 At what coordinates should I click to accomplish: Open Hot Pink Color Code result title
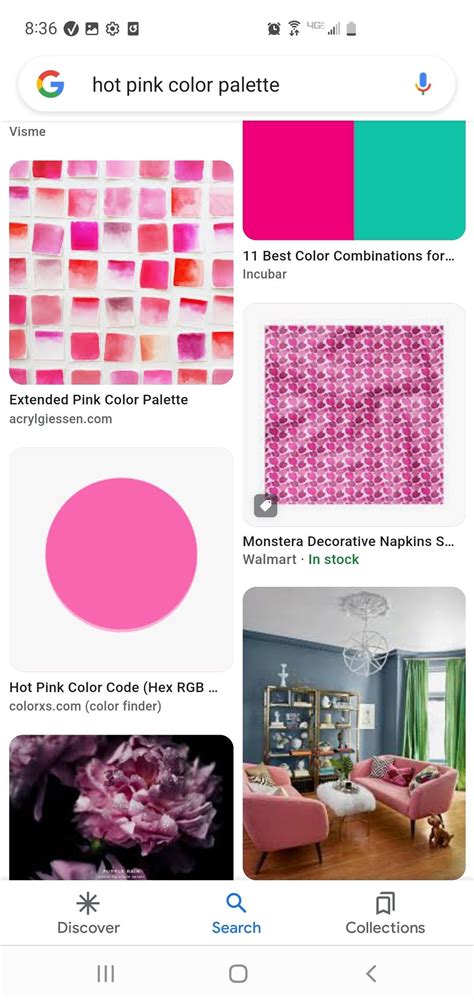click(114, 688)
